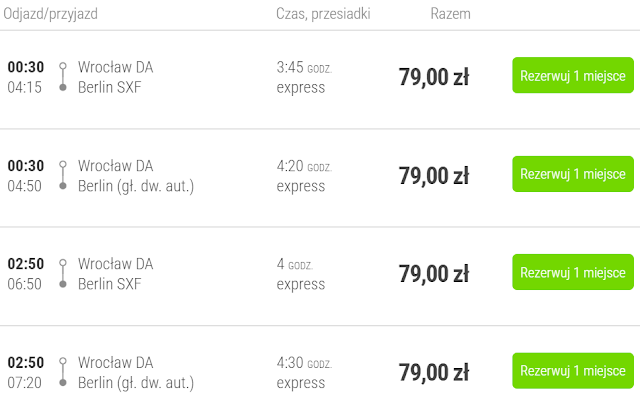Select Berlin SXF destination arriving at 06:50

109,283
